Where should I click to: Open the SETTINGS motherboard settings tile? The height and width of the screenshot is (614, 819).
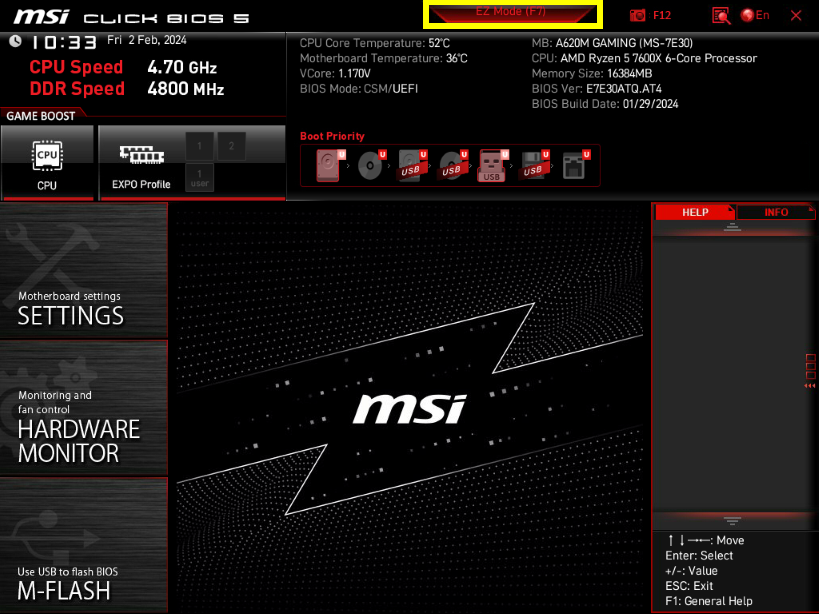[84, 270]
